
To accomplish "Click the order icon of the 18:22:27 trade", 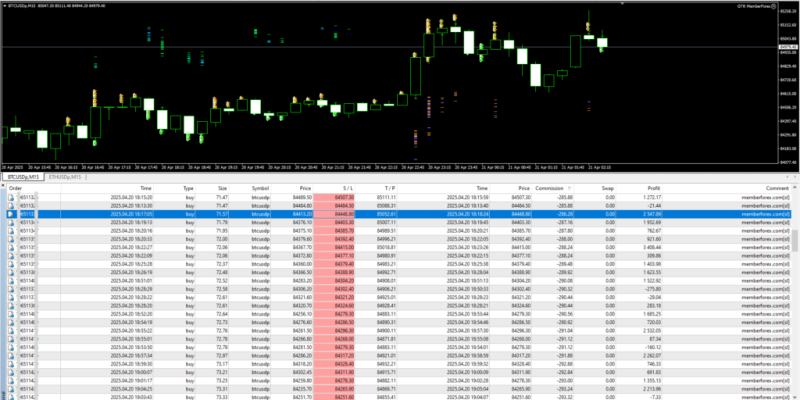I will point(12,247).
